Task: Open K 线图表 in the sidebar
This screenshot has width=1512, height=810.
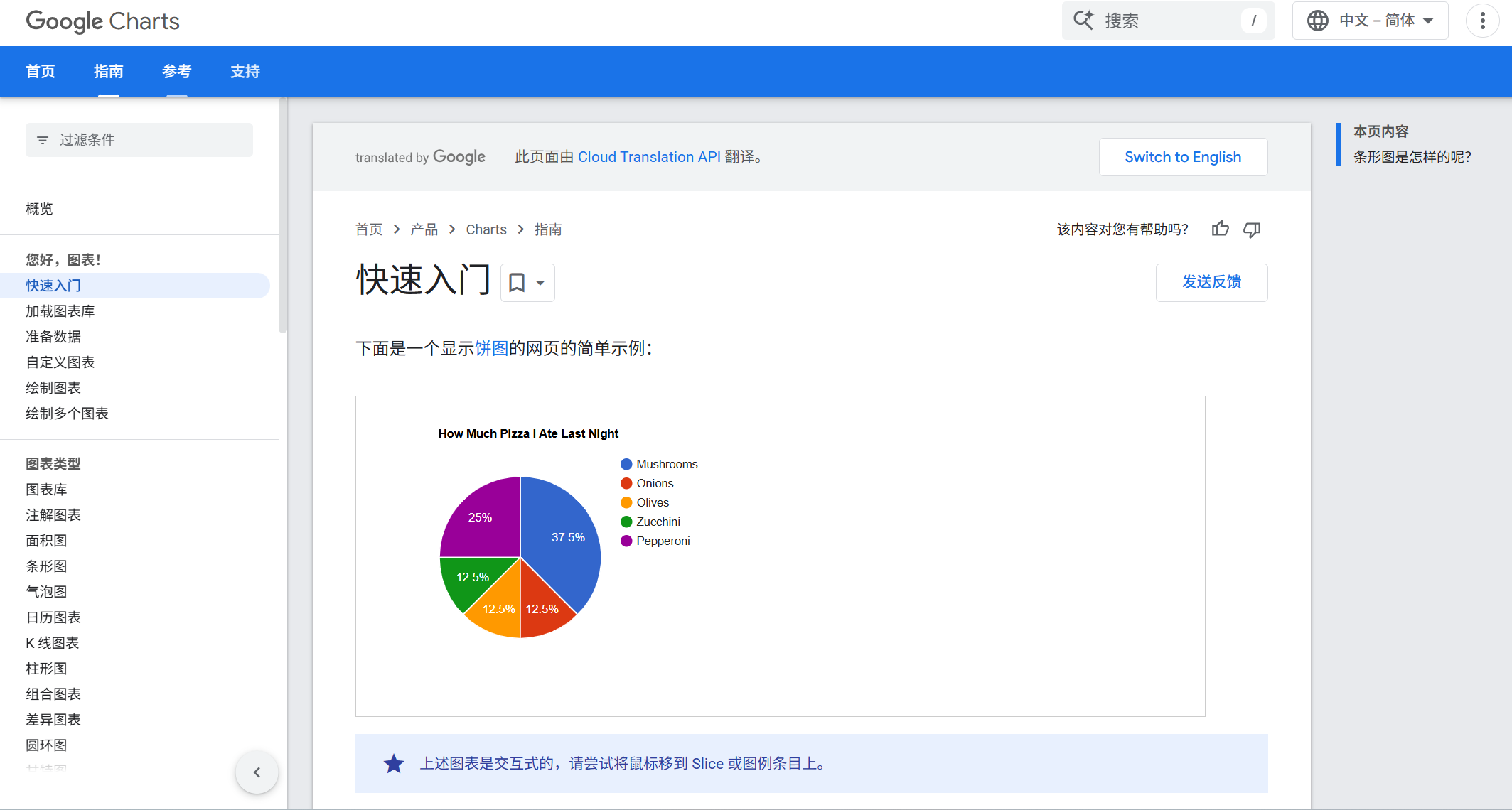Action: click(53, 643)
